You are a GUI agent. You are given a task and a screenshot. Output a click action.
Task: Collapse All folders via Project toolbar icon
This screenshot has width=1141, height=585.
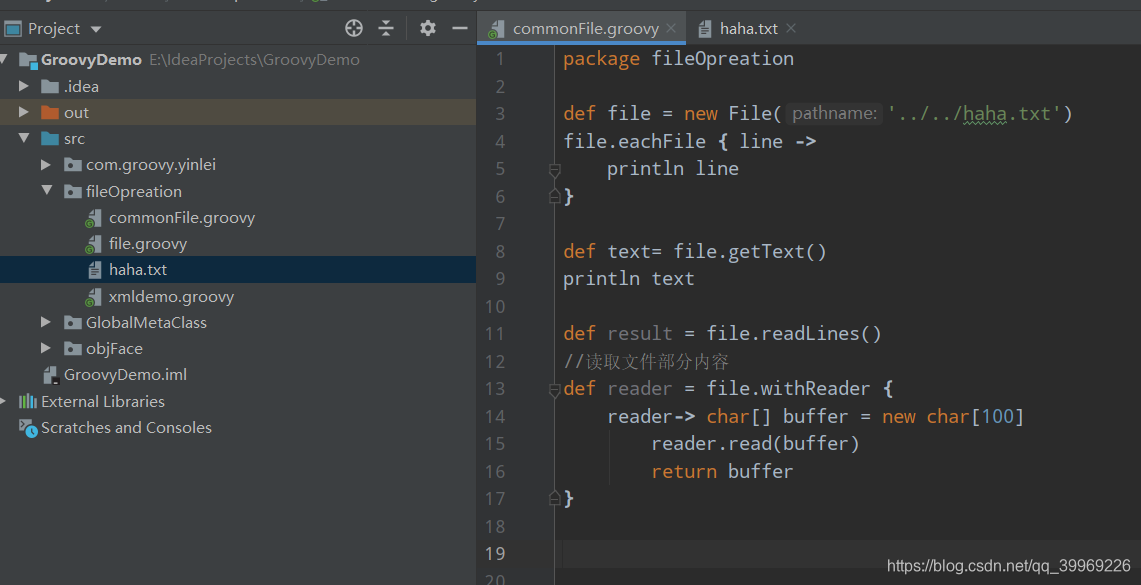tap(386, 28)
